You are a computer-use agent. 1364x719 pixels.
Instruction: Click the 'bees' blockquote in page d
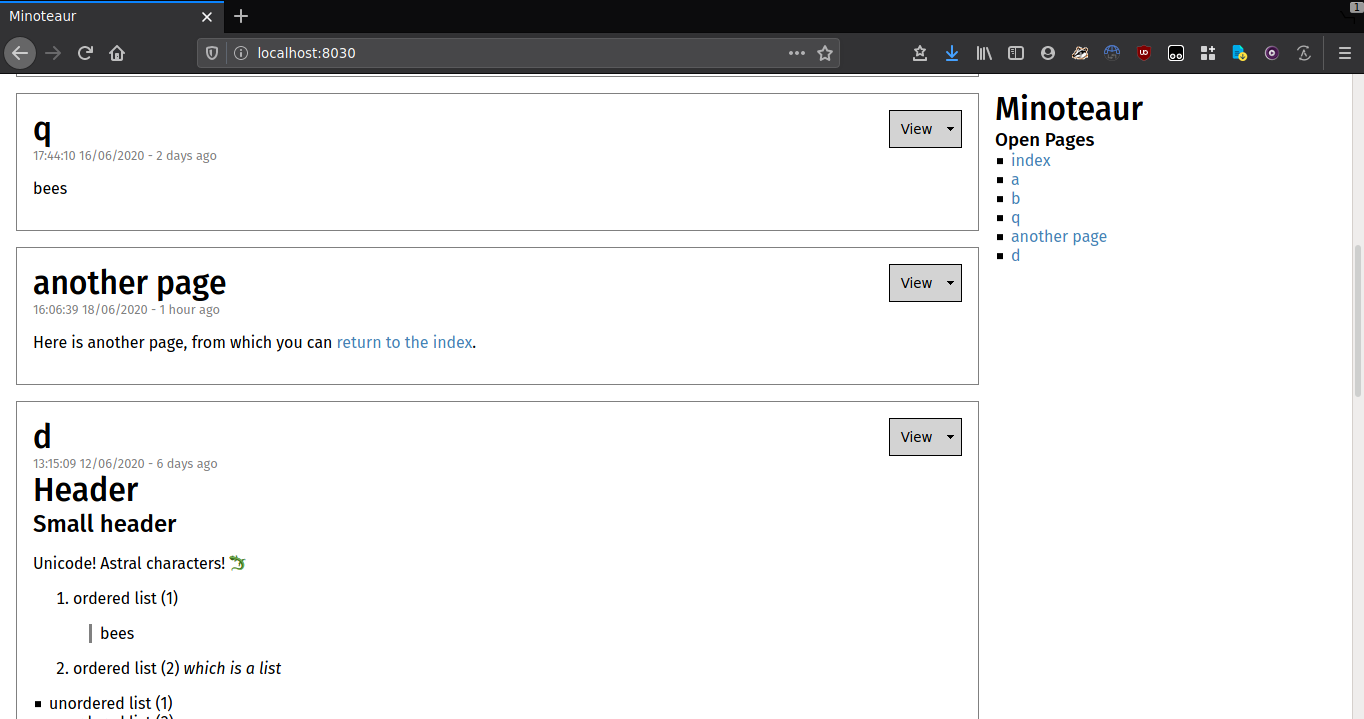click(x=117, y=633)
